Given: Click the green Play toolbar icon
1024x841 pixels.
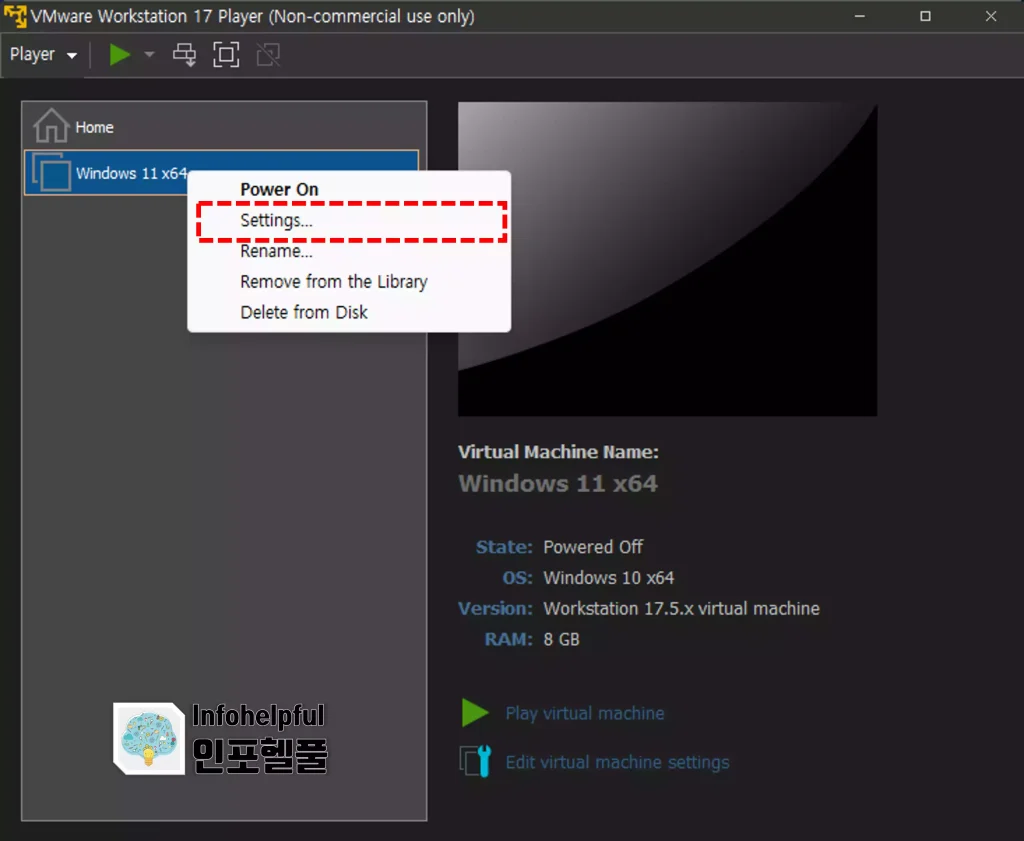Looking at the screenshot, I should tap(120, 55).
